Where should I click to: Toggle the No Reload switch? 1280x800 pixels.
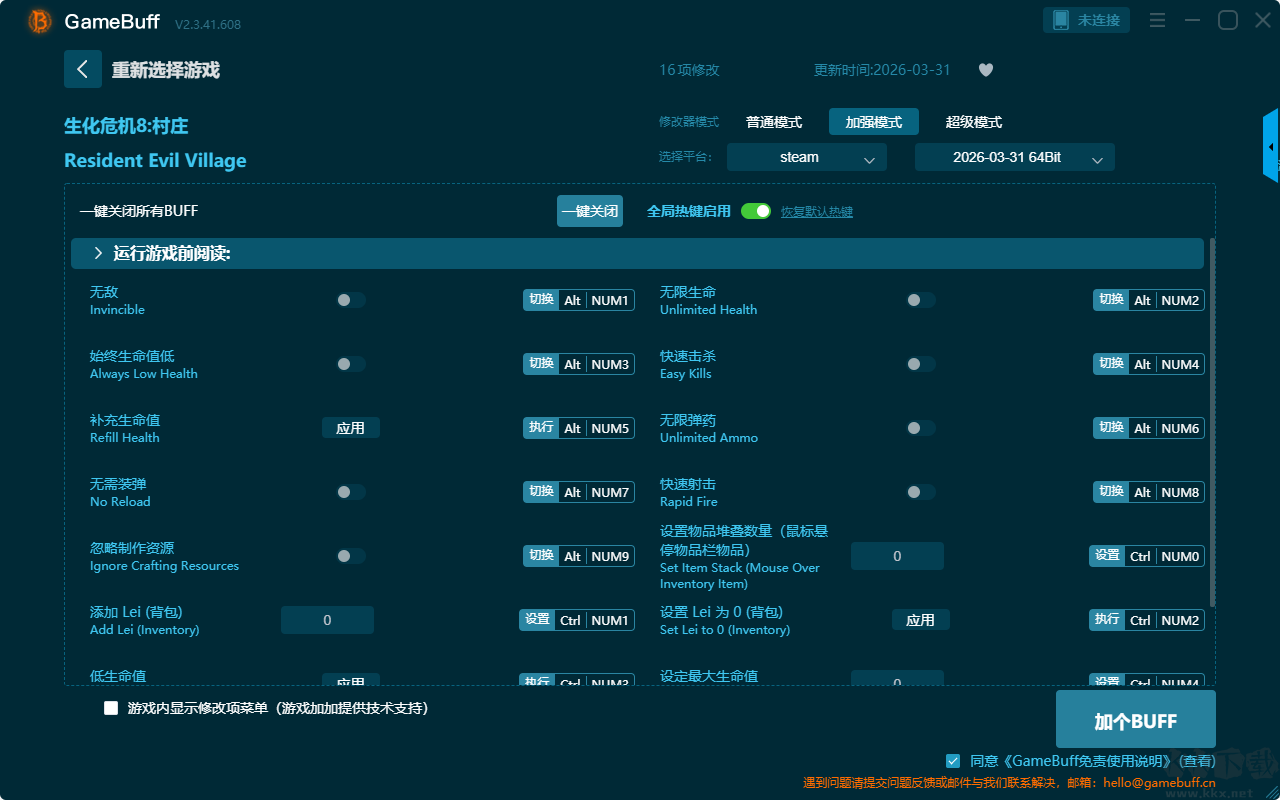coord(350,492)
